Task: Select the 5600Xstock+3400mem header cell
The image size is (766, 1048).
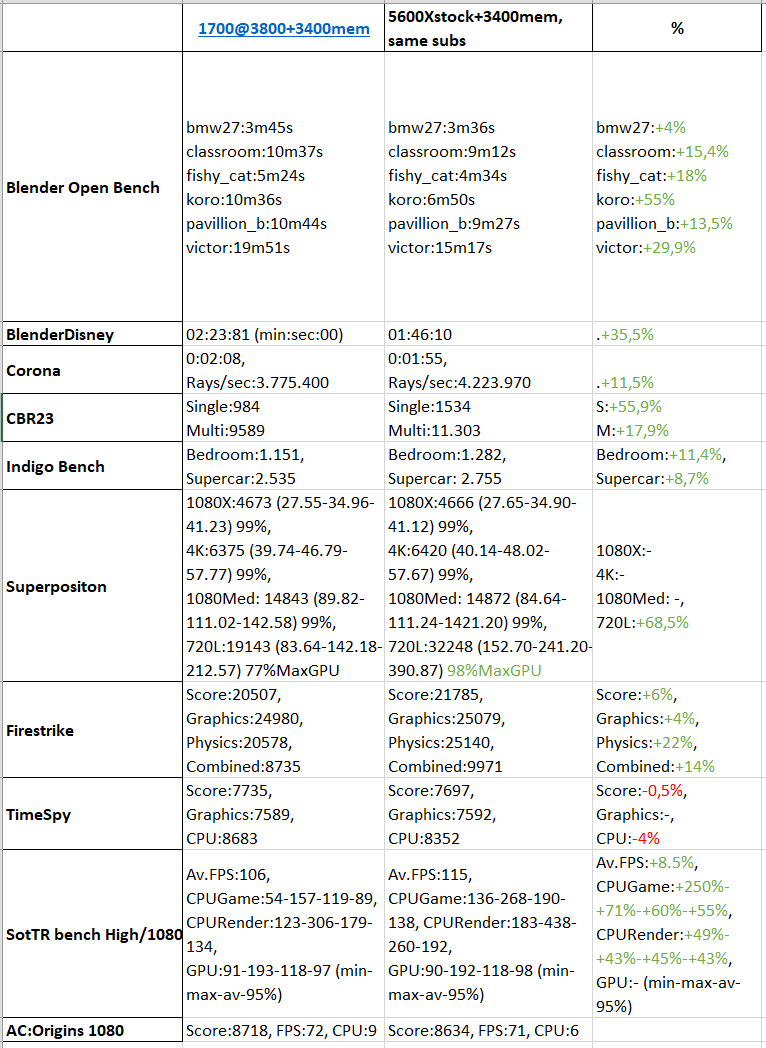Action: click(488, 28)
